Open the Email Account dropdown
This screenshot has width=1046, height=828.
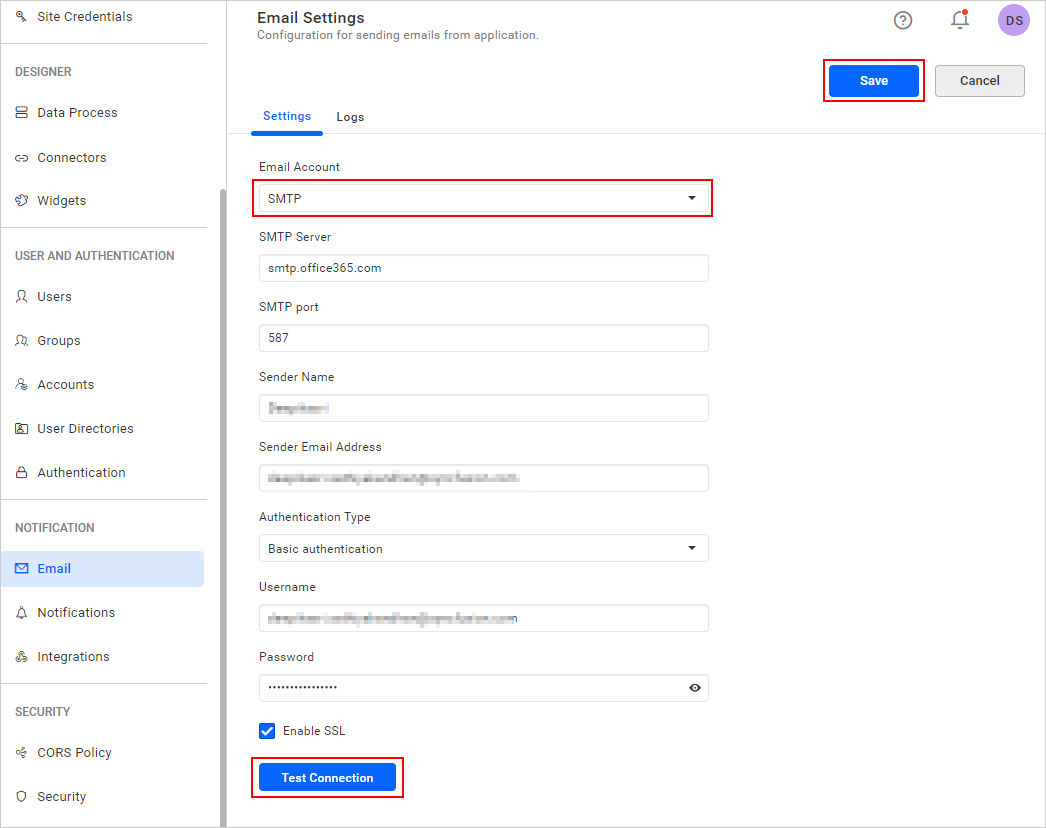pos(692,198)
